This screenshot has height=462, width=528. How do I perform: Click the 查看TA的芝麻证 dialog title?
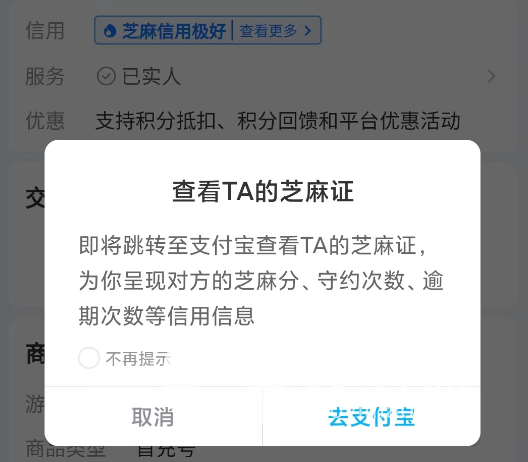263,191
